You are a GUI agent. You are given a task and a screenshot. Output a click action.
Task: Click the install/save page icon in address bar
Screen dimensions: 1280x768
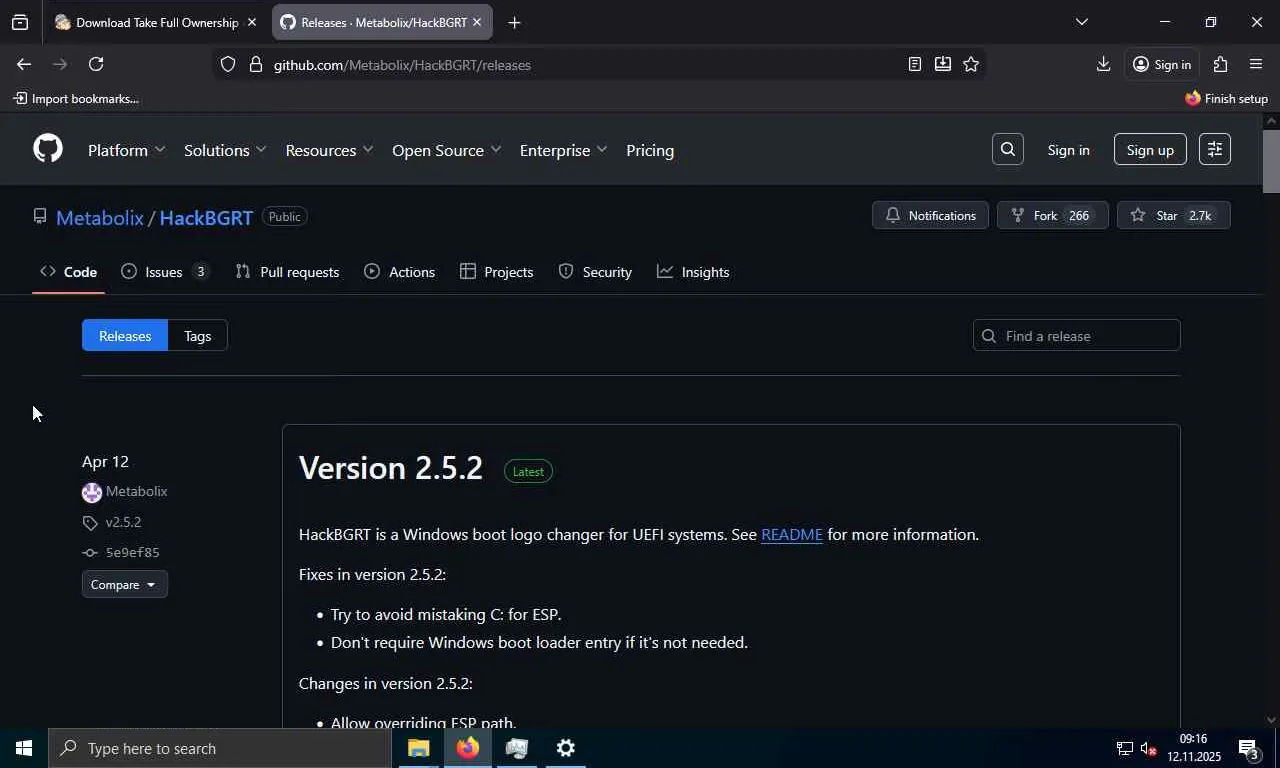click(942, 64)
